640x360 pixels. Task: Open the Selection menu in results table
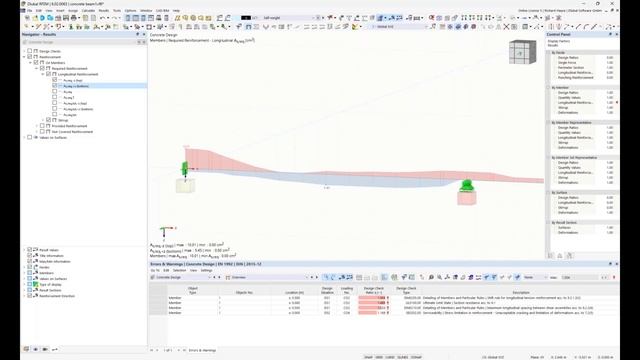[x=179, y=270]
